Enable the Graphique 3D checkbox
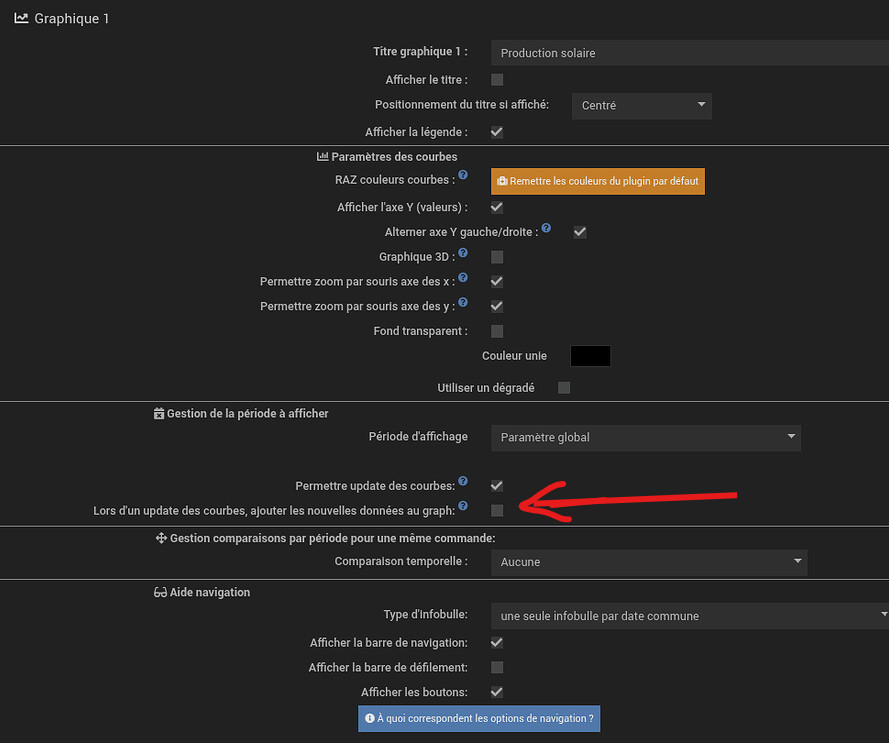This screenshot has height=744, width=889. click(497, 257)
